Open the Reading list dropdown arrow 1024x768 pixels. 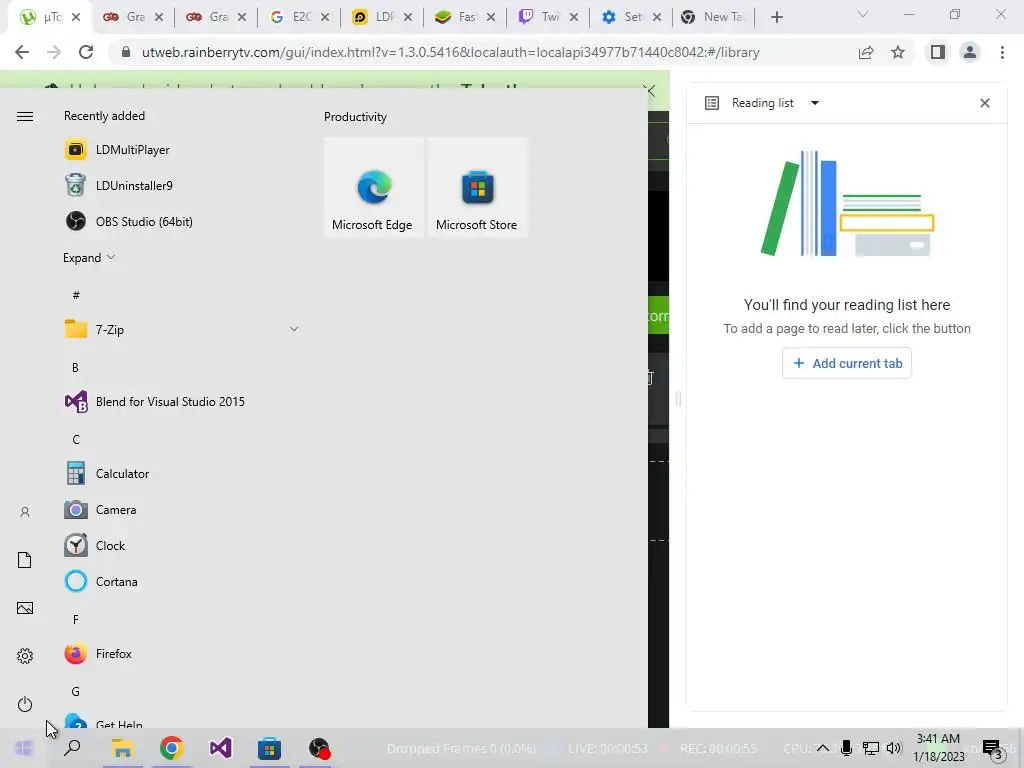click(x=814, y=103)
